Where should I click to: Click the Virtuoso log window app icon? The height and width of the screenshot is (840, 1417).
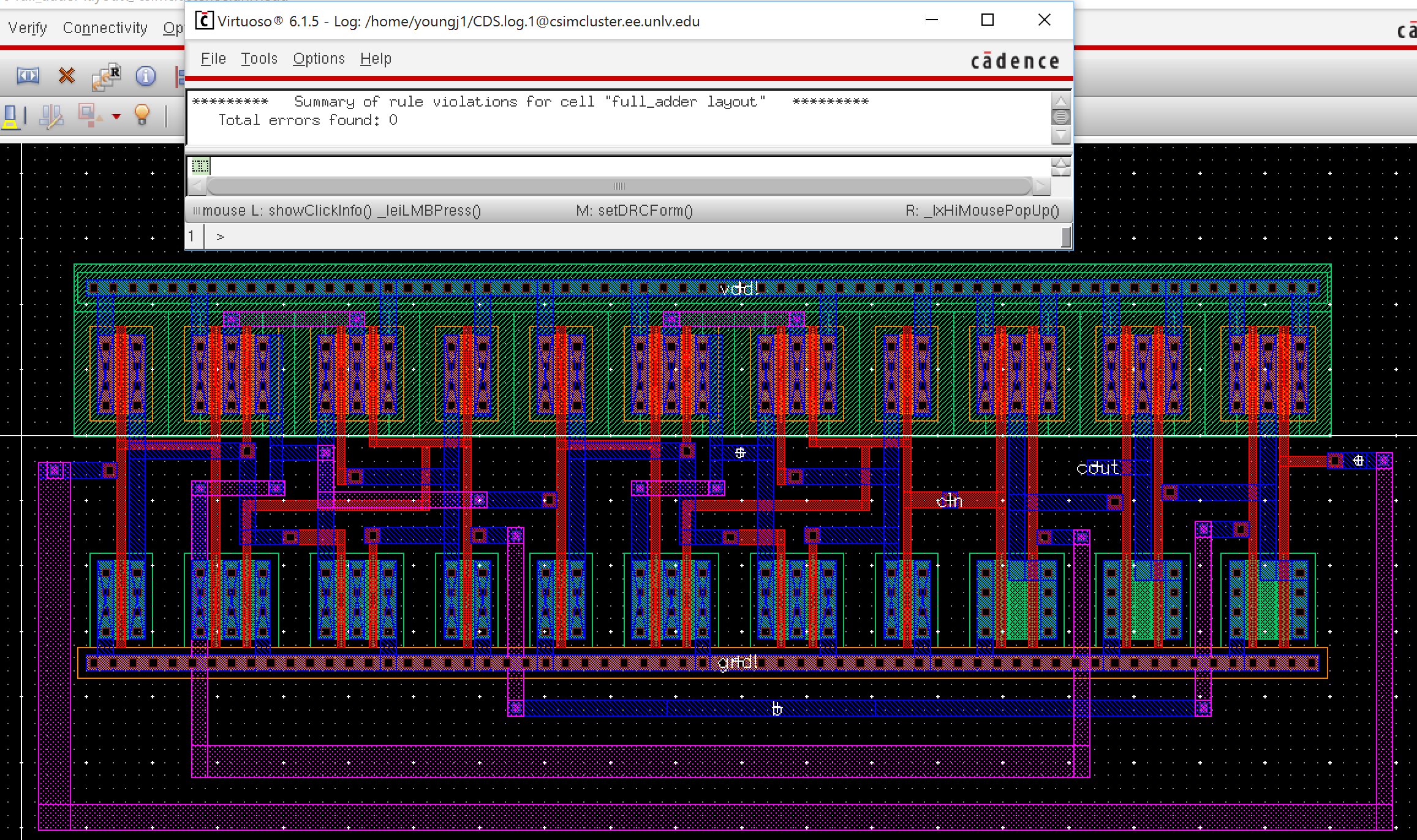click(204, 21)
